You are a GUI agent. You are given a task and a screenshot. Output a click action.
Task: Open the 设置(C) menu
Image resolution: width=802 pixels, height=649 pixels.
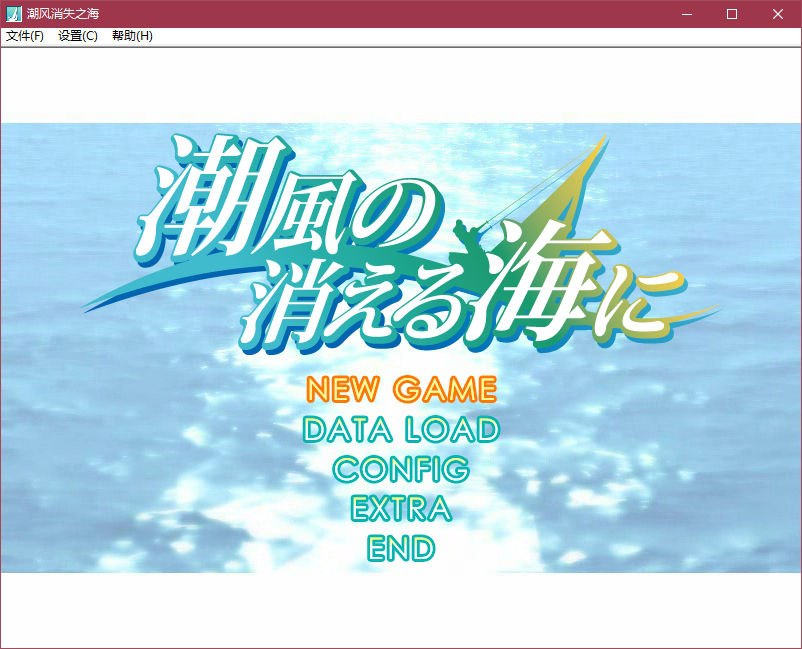[x=78, y=36]
